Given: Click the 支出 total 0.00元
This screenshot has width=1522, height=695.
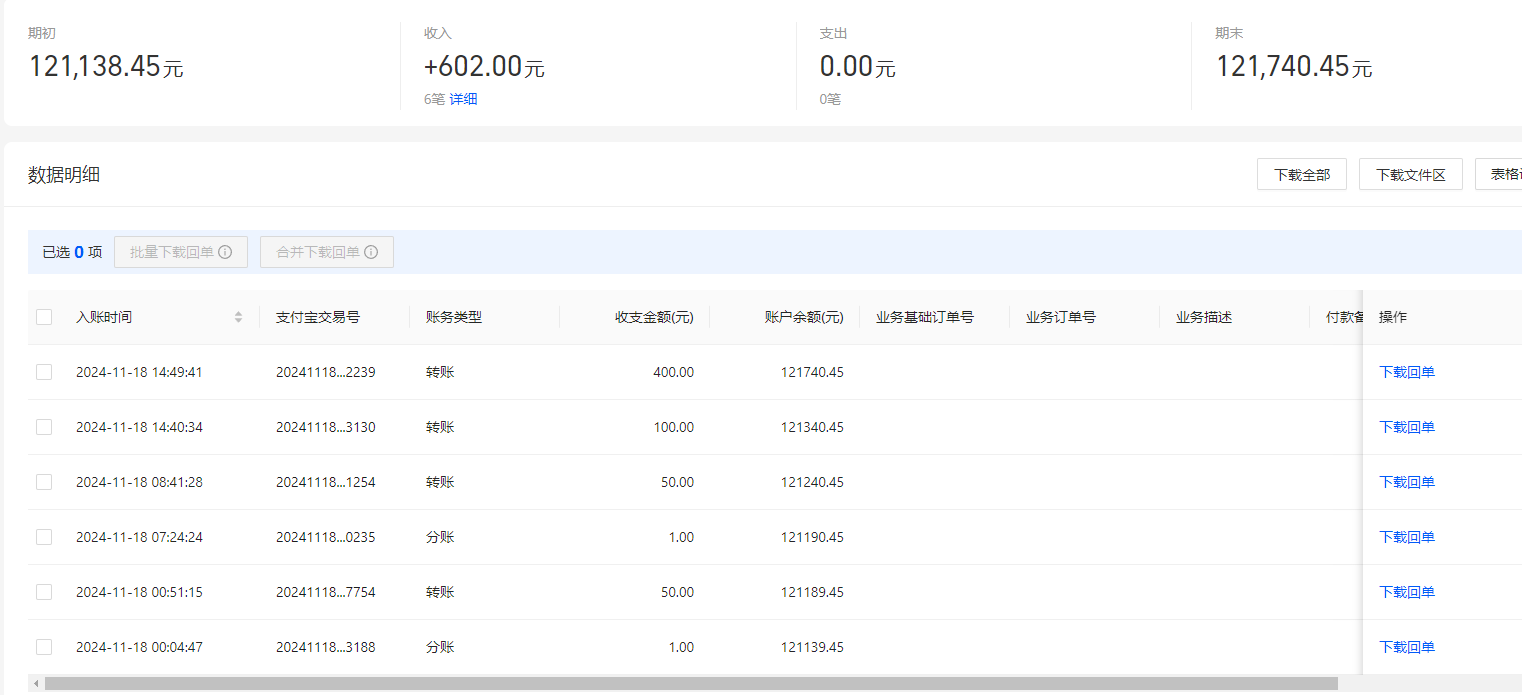Looking at the screenshot, I should pos(857,67).
